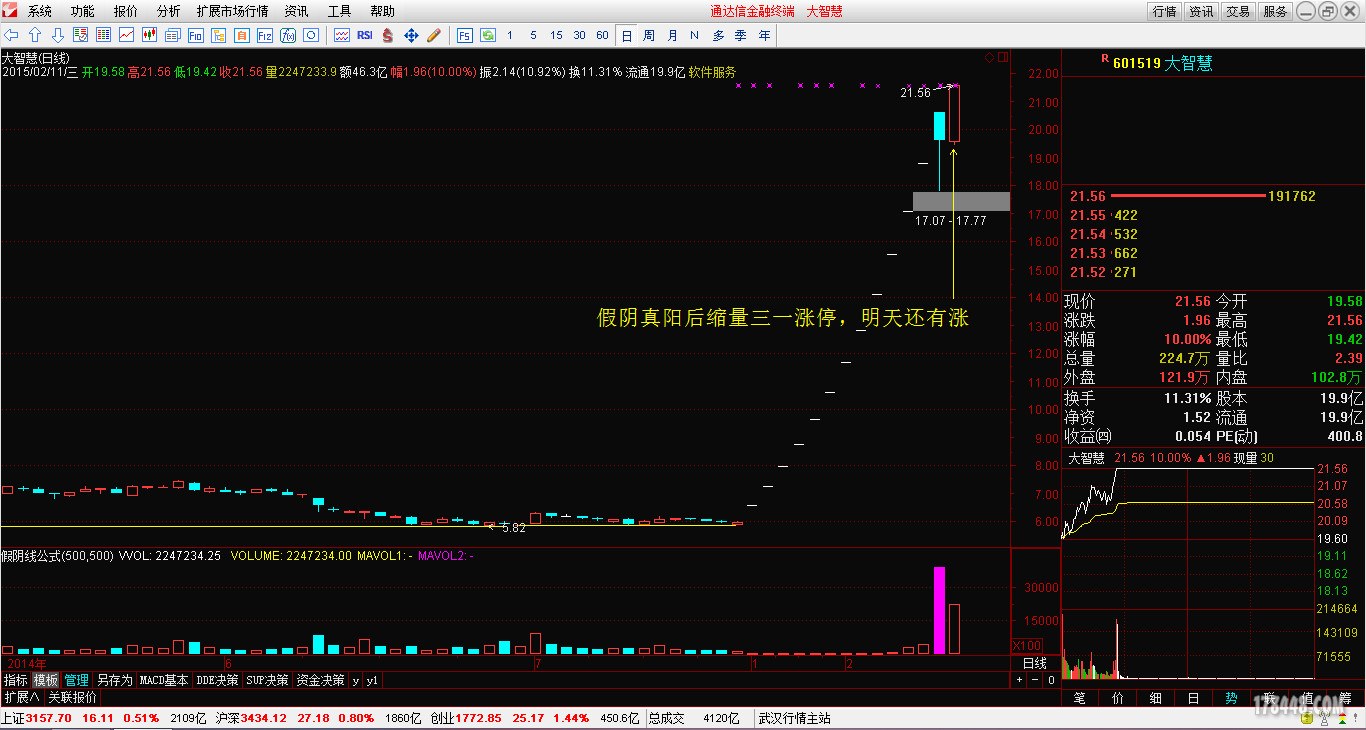Select the blue move crosshair icon
The height and width of the screenshot is (730, 1366).
pyautogui.click(x=411, y=35)
